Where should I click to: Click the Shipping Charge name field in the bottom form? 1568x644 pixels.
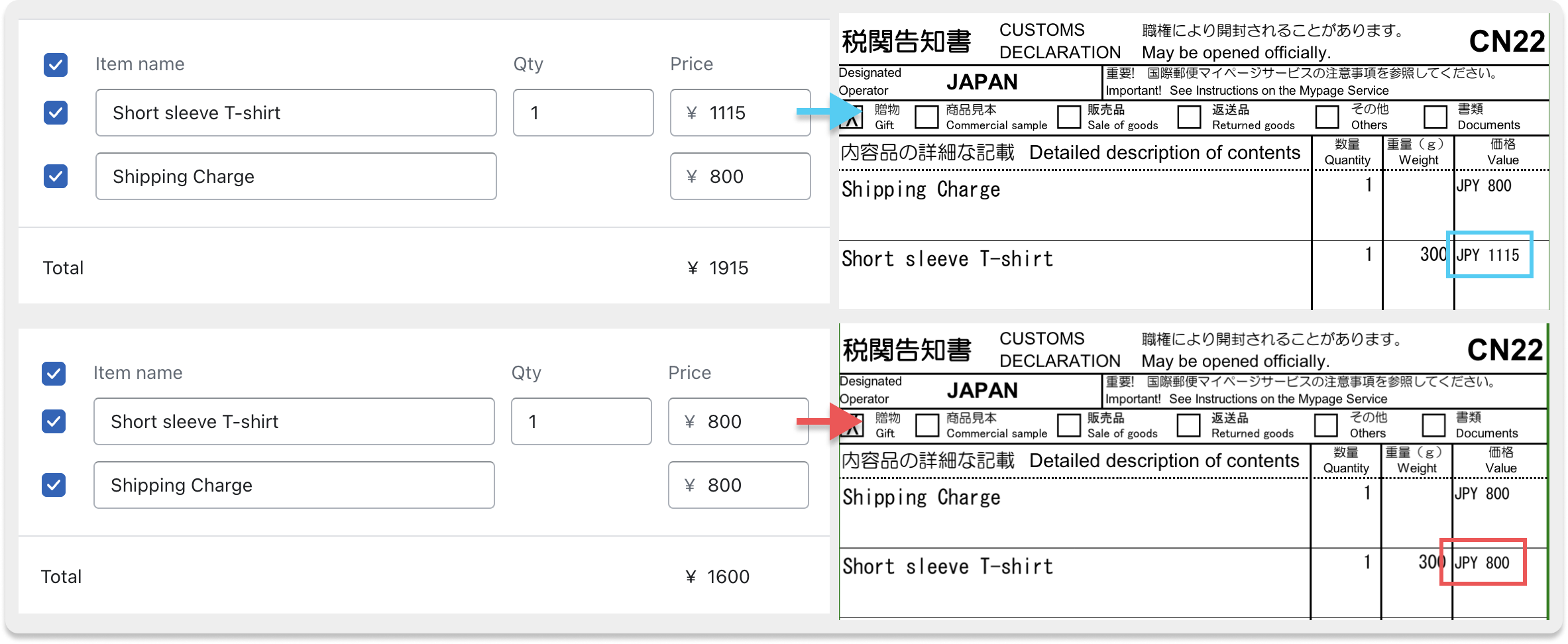294,485
